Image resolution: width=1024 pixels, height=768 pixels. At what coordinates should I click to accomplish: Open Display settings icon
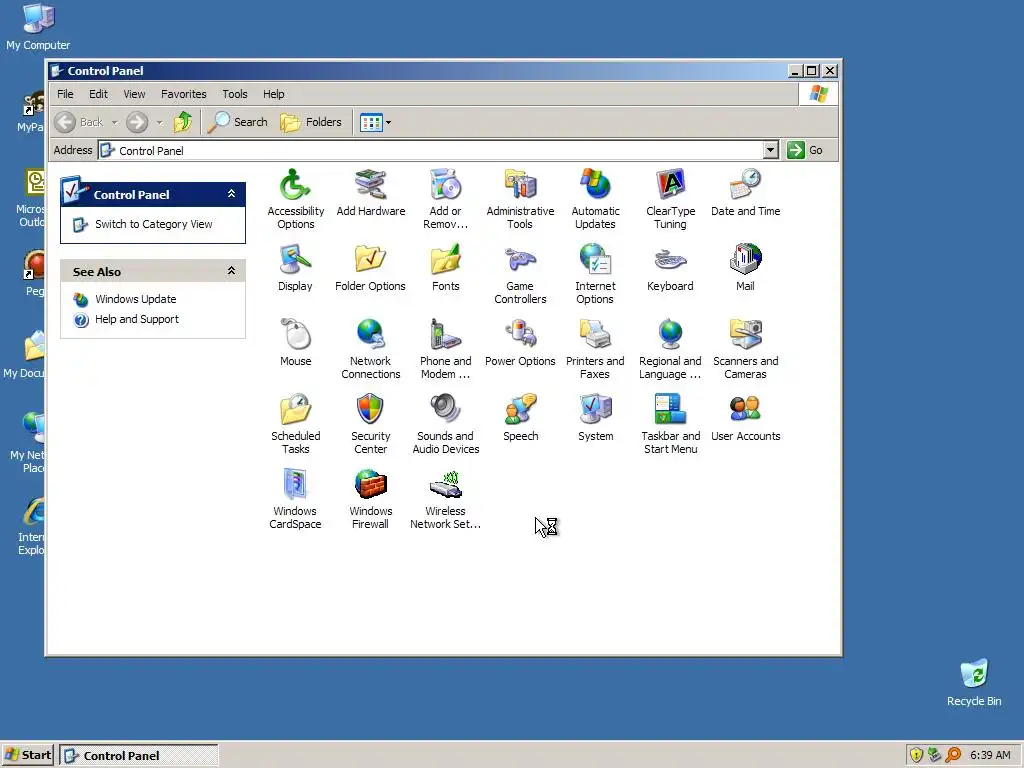pyautogui.click(x=295, y=260)
